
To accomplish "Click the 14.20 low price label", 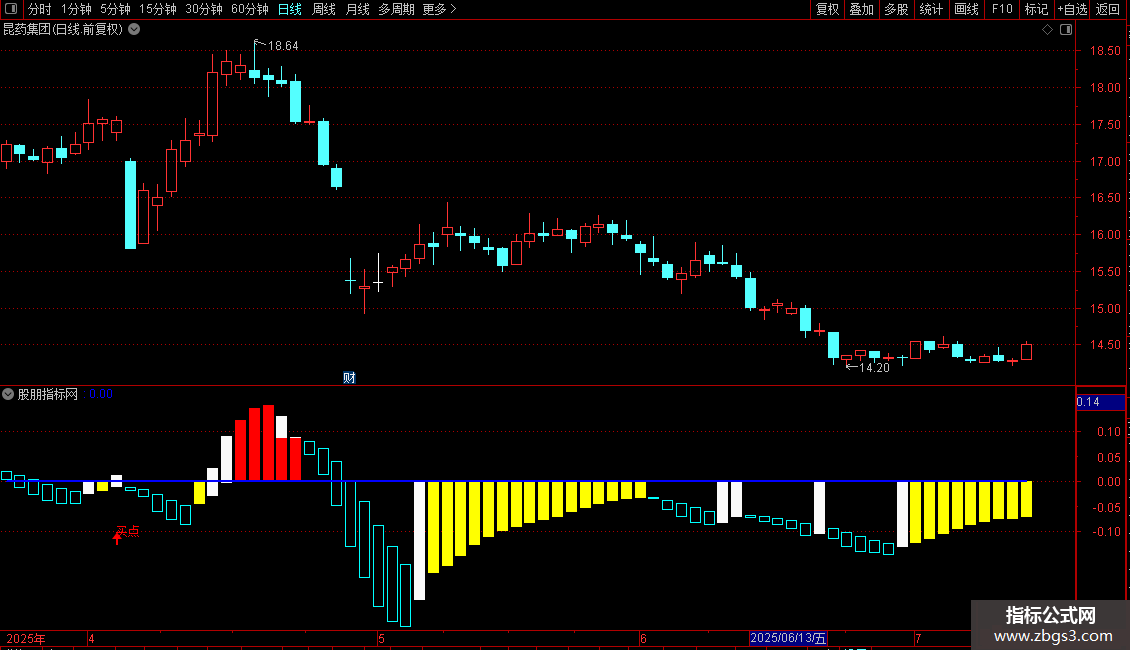I will (x=874, y=368).
